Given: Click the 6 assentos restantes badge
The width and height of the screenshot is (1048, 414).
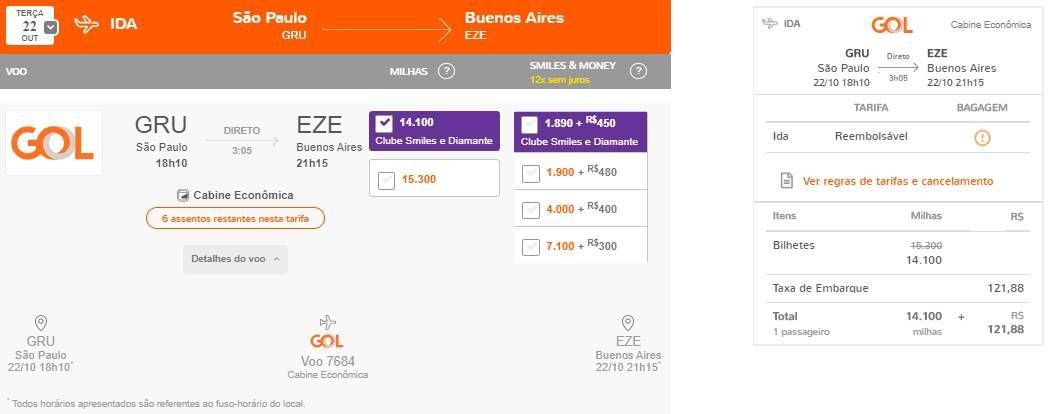Looking at the screenshot, I should [x=235, y=219].
